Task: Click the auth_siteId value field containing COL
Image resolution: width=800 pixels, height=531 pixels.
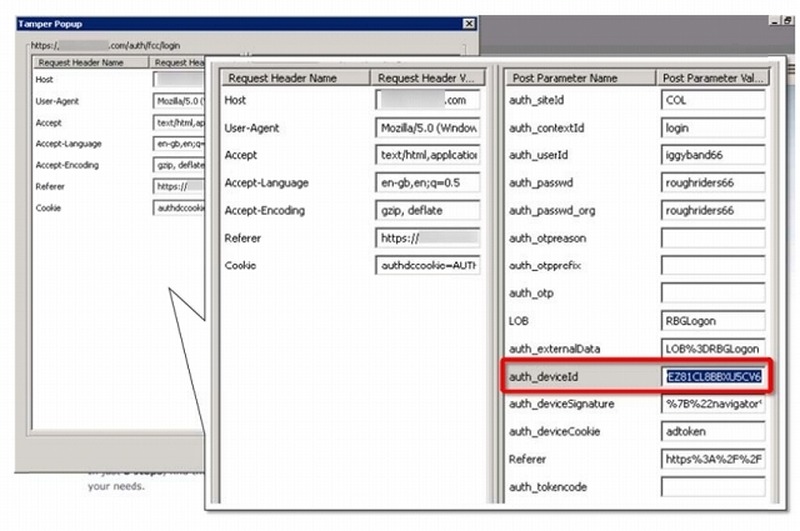Action: click(x=713, y=101)
